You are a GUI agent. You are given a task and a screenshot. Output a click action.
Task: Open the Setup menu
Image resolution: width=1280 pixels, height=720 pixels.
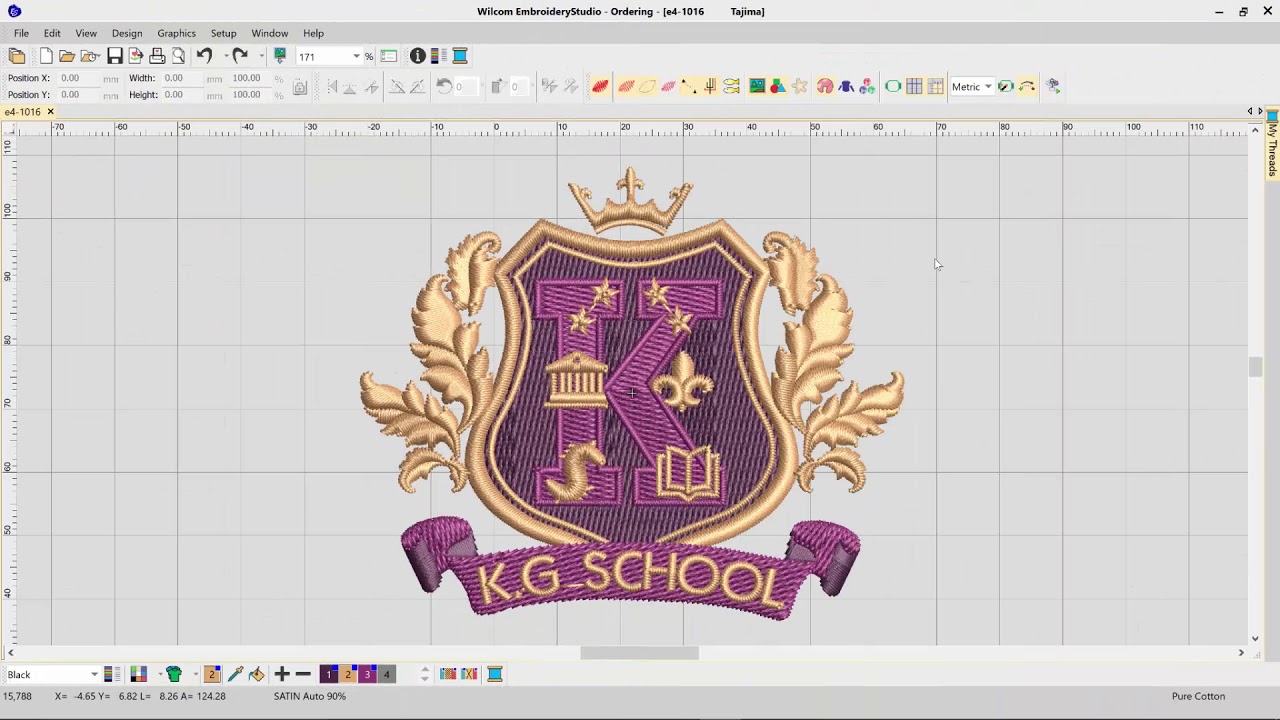tap(223, 33)
